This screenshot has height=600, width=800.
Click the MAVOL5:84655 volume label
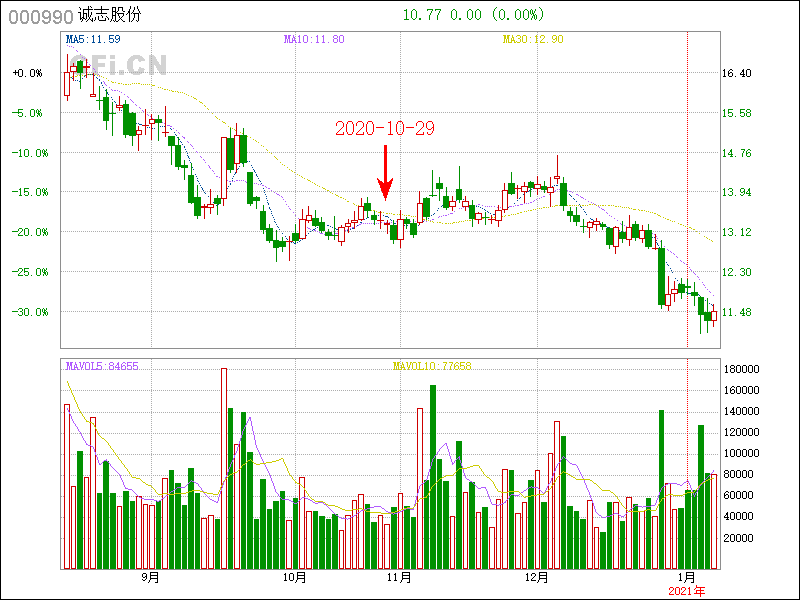102,366
